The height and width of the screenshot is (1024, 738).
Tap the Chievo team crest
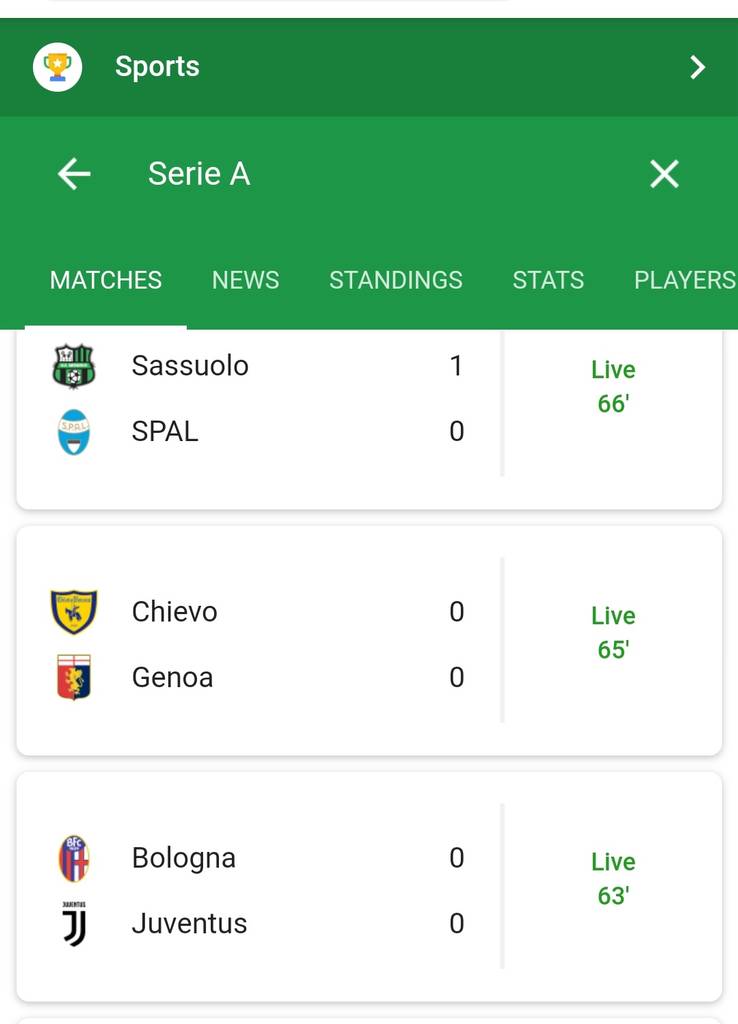coord(73,612)
